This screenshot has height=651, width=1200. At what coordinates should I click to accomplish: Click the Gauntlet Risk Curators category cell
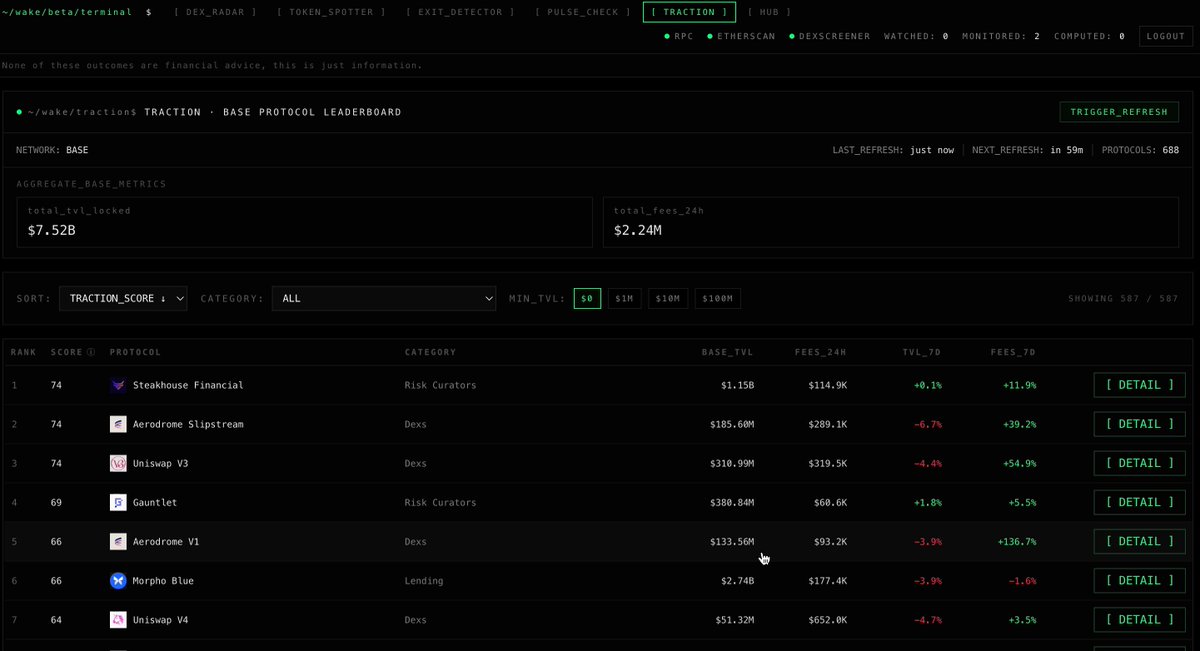[440, 502]
